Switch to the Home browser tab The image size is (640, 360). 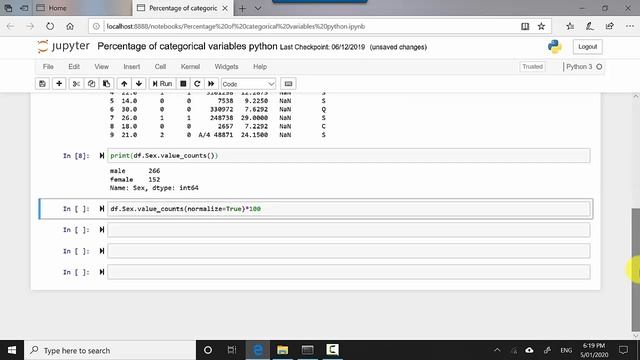82,8
